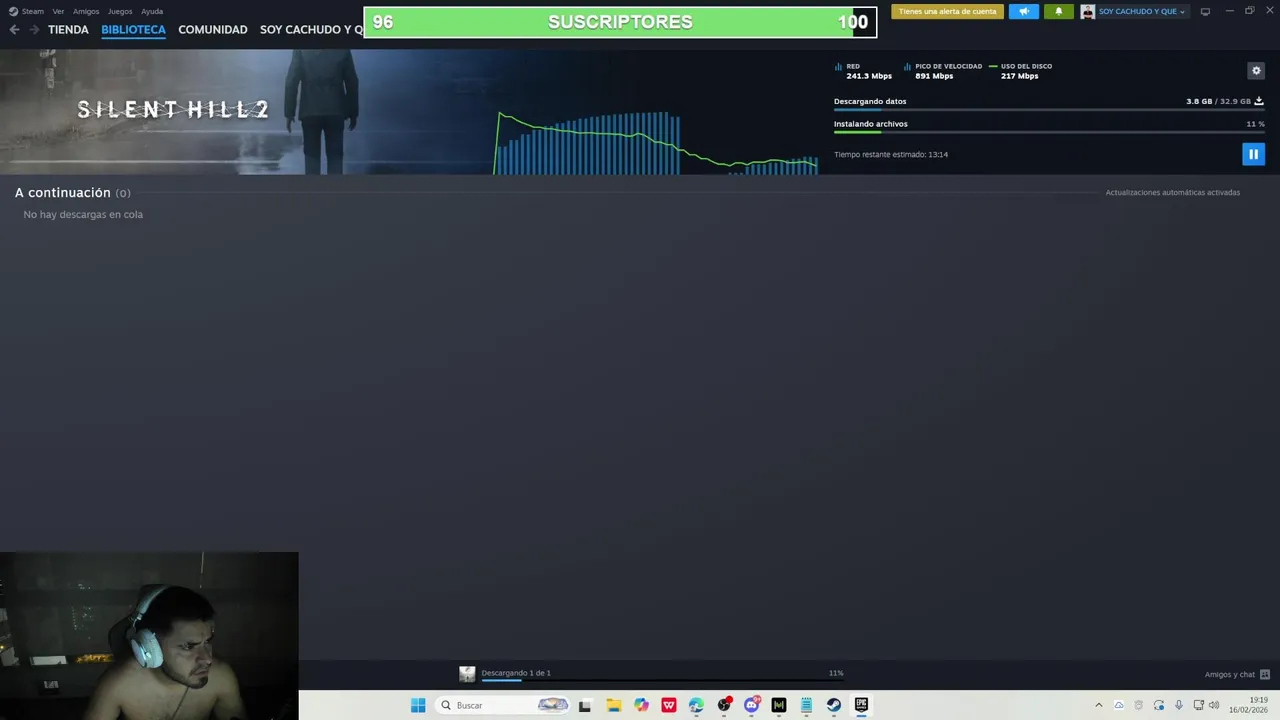Open the black M app in taskbar
Screen dimensions: 1280x720
[x=779, y=705]
